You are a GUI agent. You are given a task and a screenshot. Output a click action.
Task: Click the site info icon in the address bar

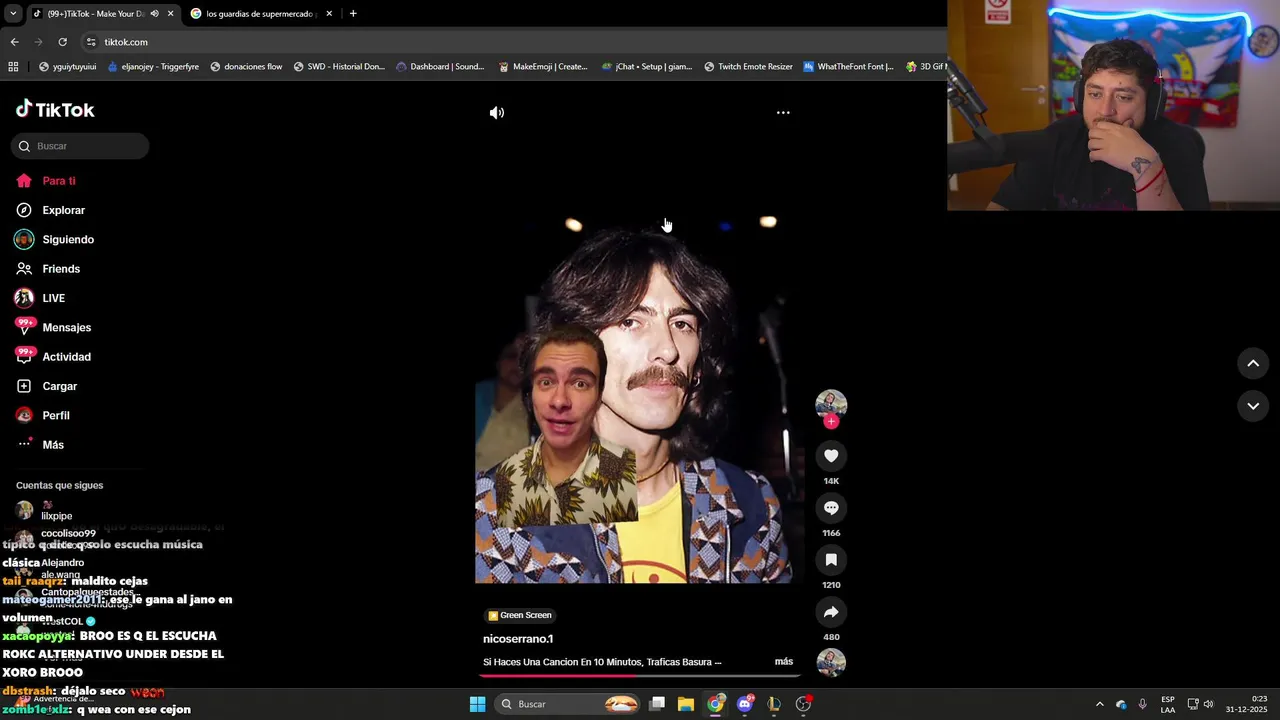(91, 42)
